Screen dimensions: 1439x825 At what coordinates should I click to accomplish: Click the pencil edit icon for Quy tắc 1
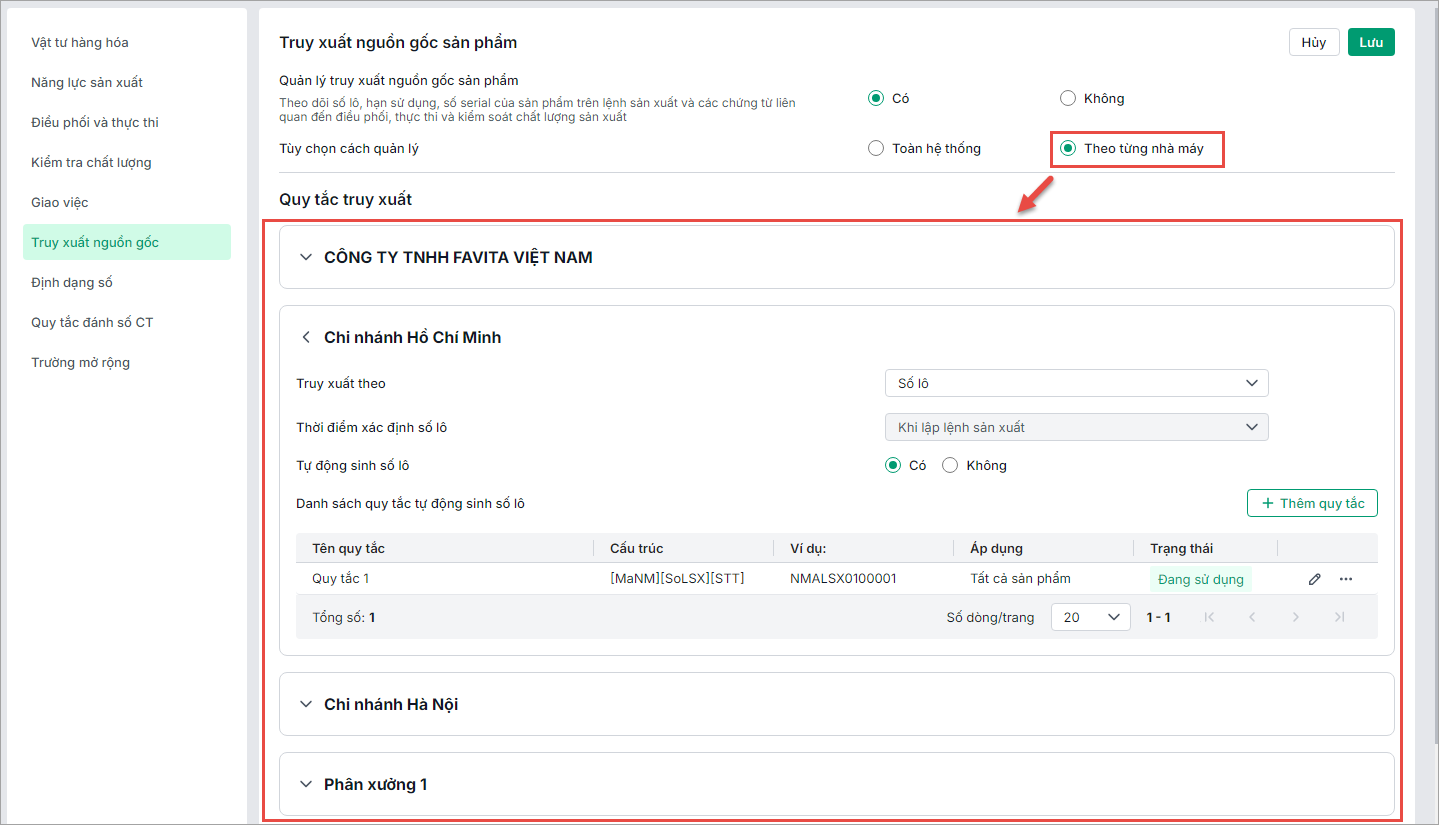[1315, 579]
